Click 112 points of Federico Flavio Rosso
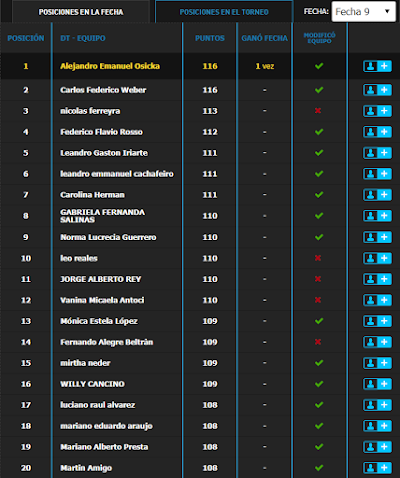This screenshot has width=400, height=478. pyautogui.click(x=210, y=132)
